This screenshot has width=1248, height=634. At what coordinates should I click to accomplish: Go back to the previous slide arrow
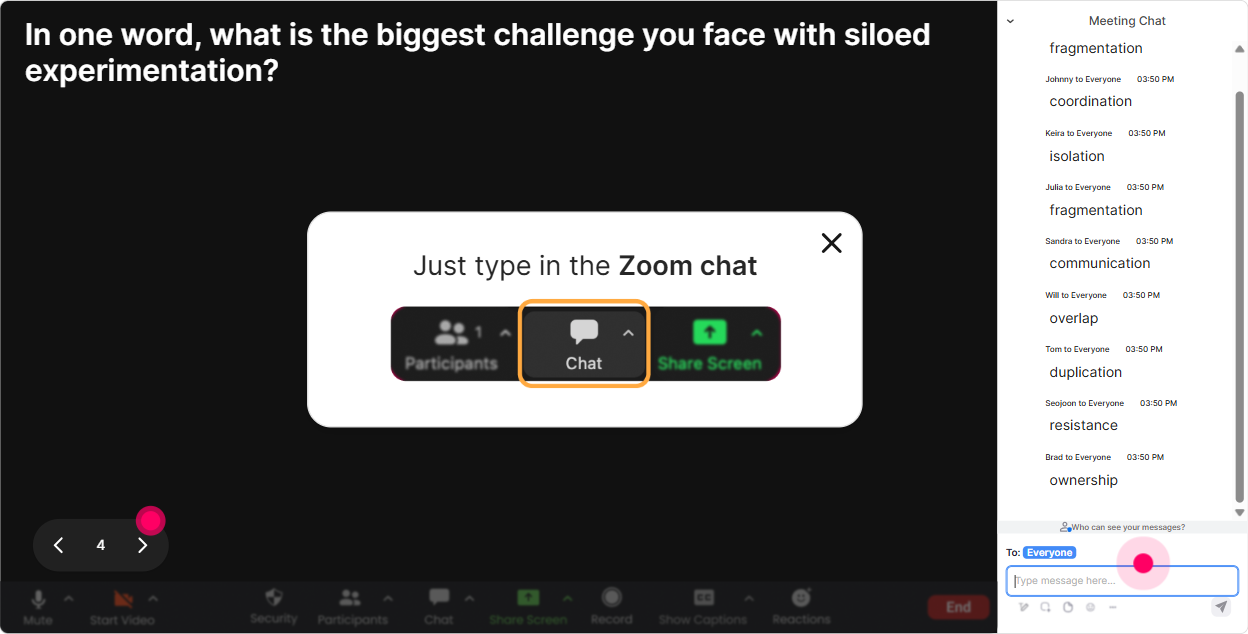coord(58,545)
